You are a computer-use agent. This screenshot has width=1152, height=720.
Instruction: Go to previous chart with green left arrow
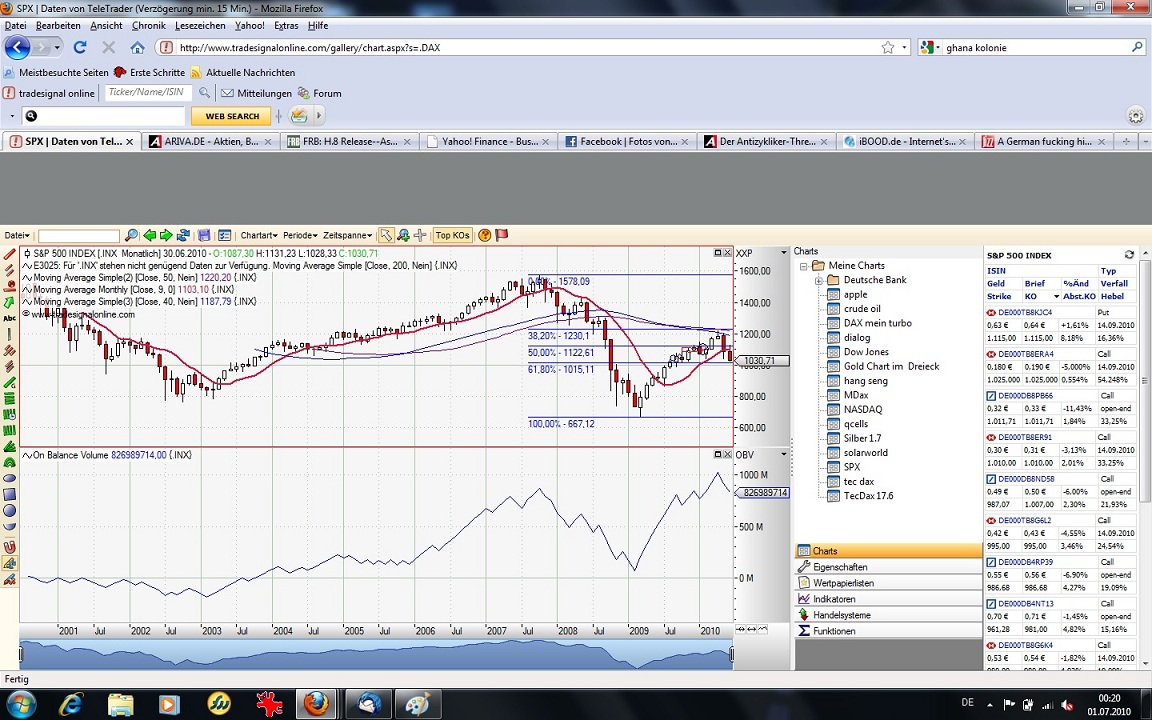[x=150, y=235]
